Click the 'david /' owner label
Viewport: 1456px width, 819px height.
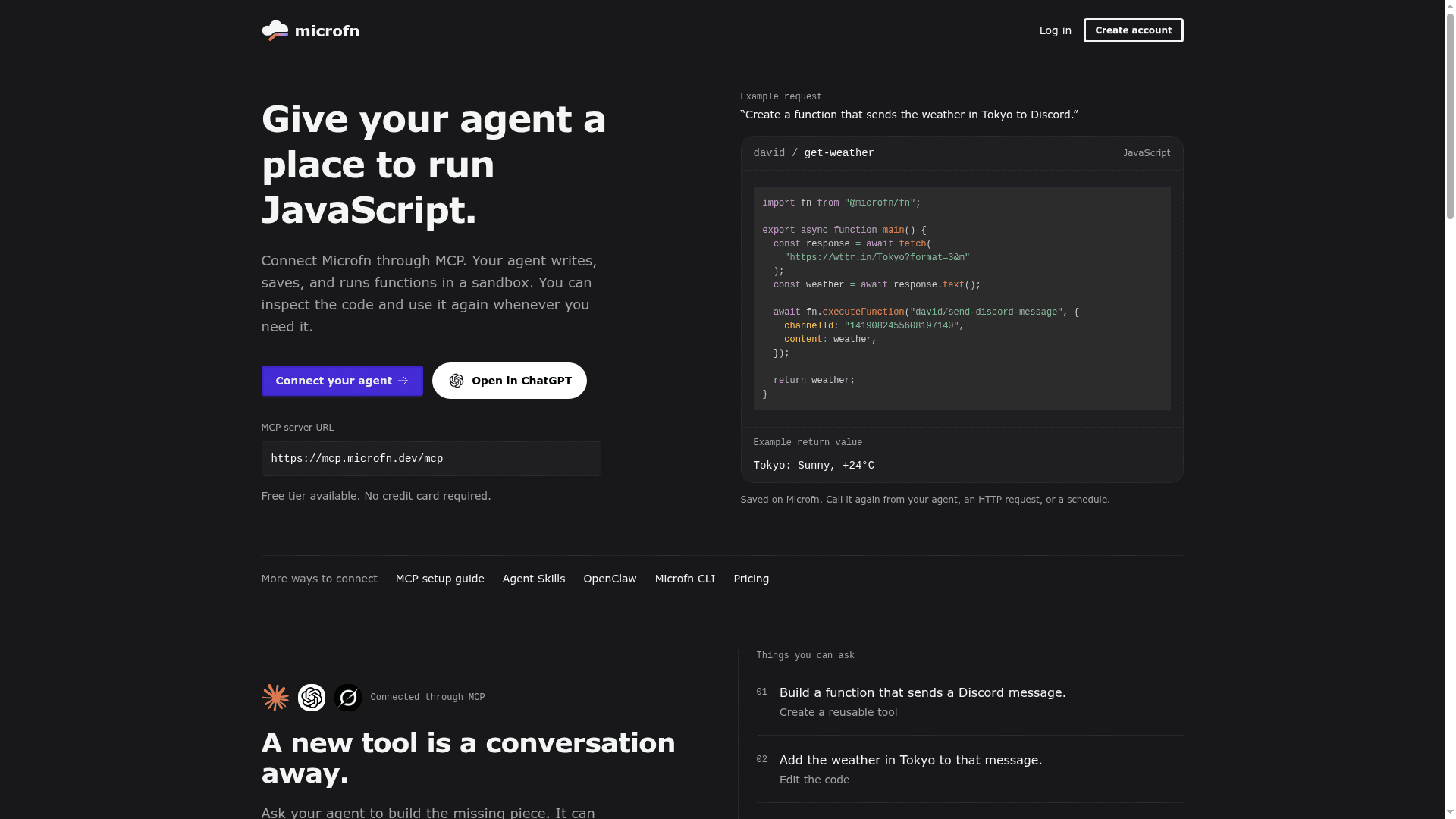[775, 153]
